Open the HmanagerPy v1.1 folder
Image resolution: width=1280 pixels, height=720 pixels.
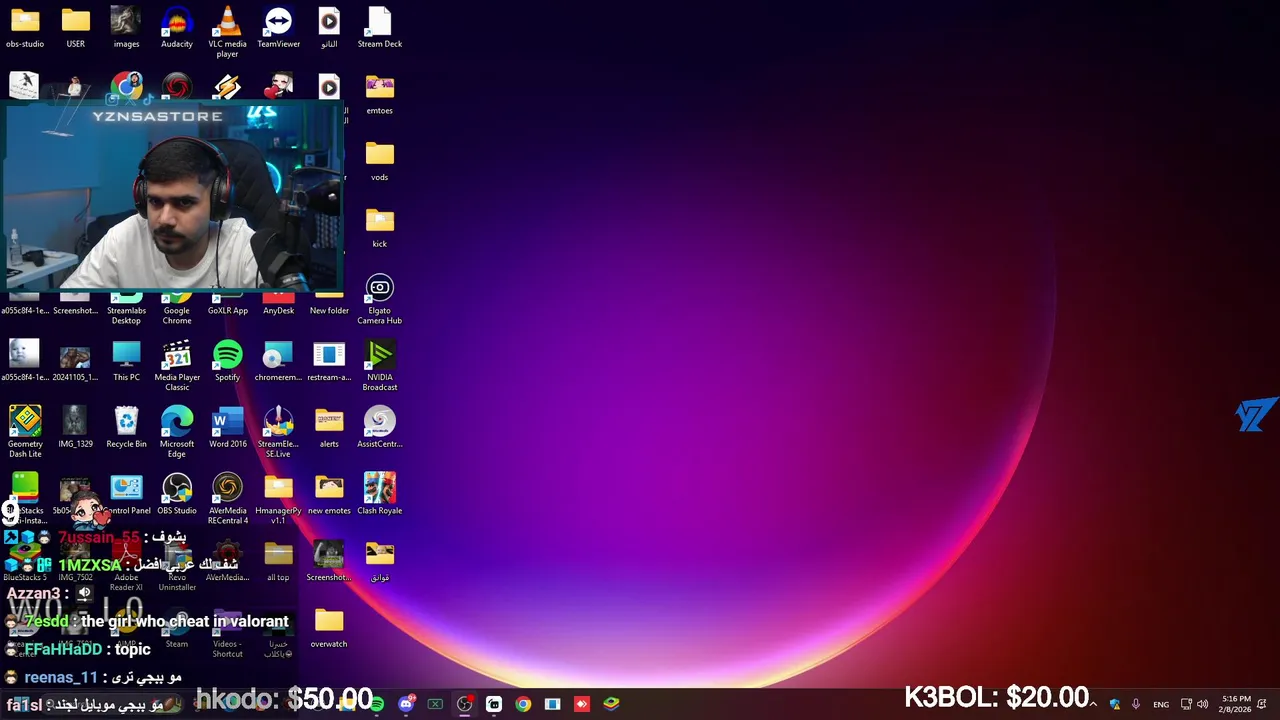(x=278, y=499)
